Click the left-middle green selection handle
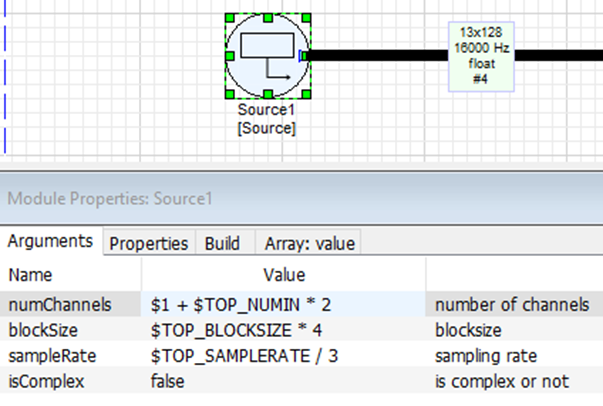The image size is (603, 406). [x=229, y=56]
